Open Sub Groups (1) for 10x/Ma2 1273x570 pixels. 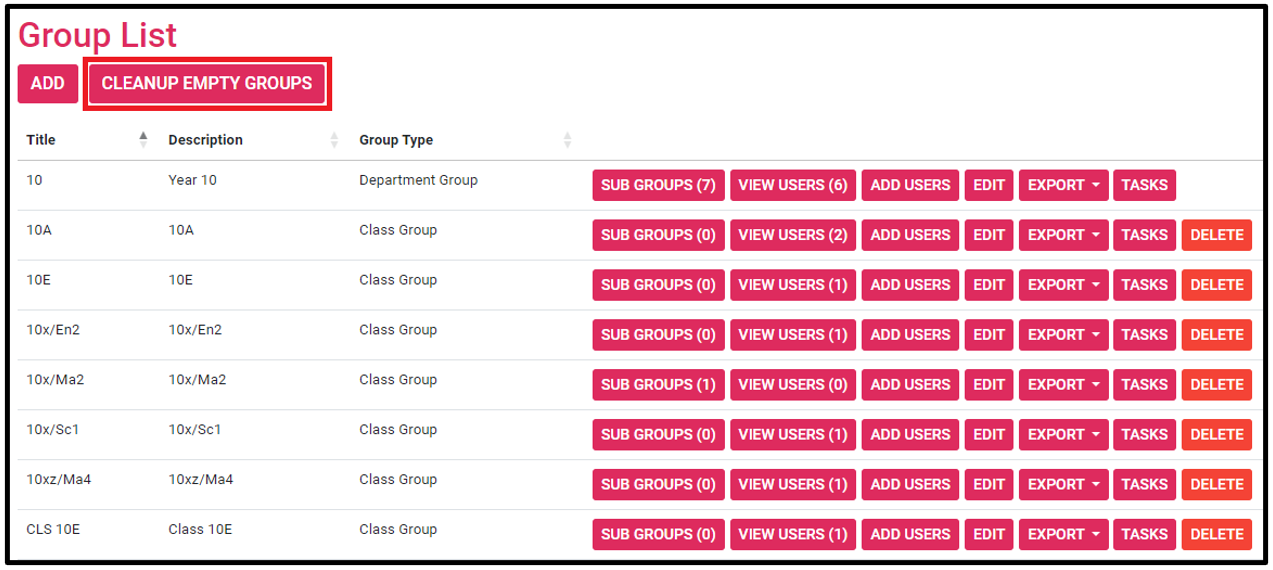click(x=658, y=384)
